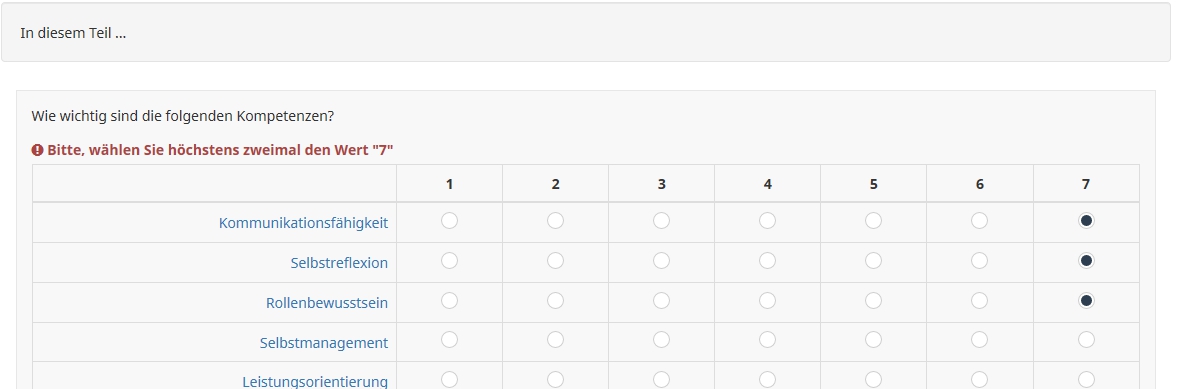Image resolution: width=1195 pixels, height=389 pixels.
Task: Set Selbstmanagement rating to 4
Action: point(767,339)
